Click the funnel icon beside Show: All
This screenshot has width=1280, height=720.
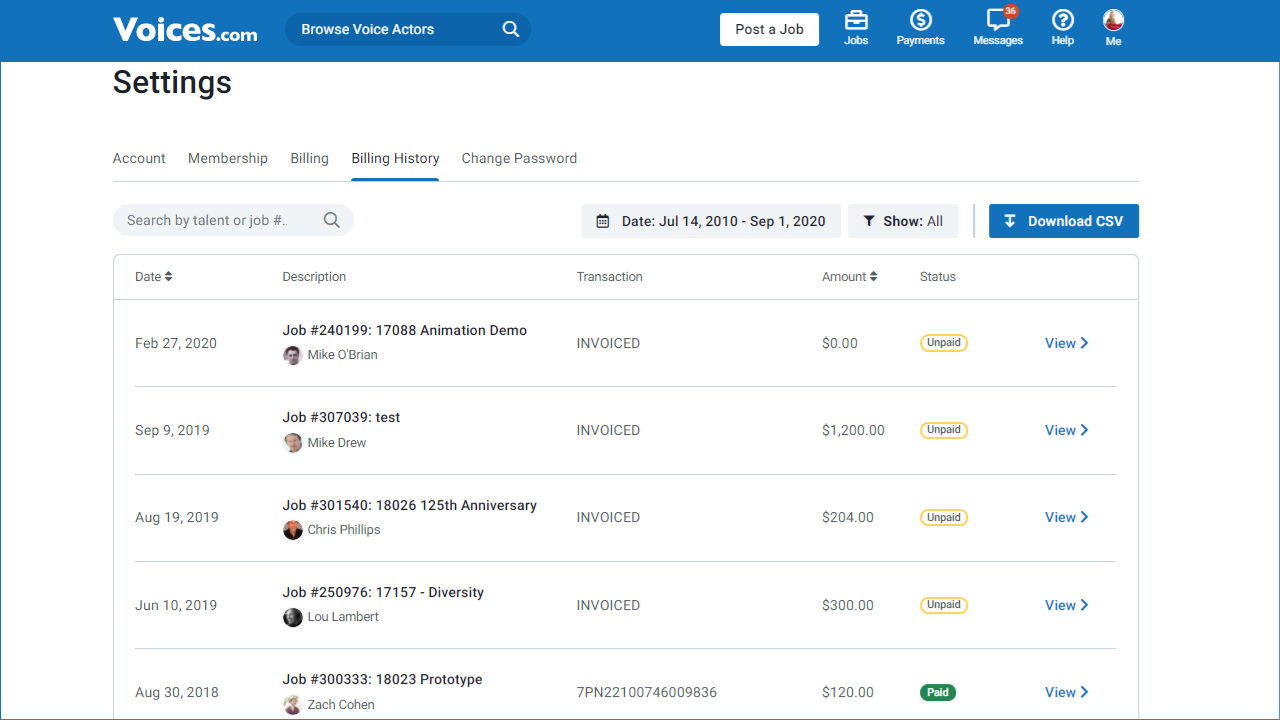(869, 220)
